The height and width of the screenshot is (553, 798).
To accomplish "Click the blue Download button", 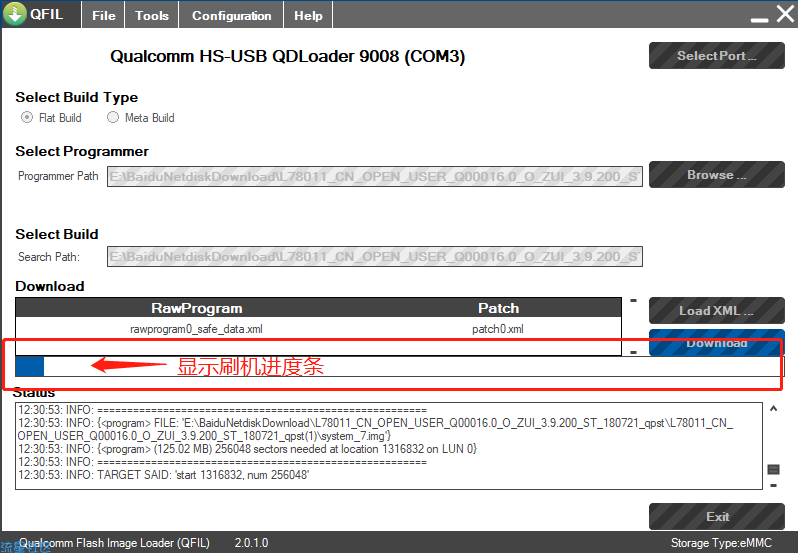I will 717,342.
